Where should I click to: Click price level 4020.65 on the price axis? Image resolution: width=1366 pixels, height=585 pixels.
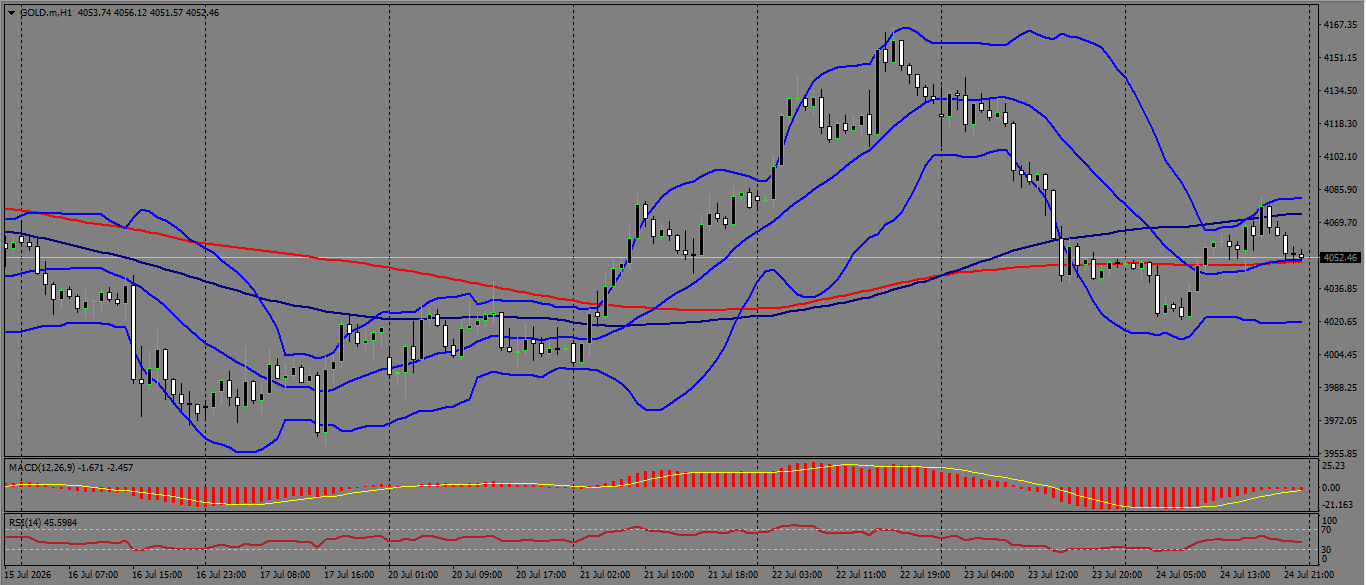1338,322
